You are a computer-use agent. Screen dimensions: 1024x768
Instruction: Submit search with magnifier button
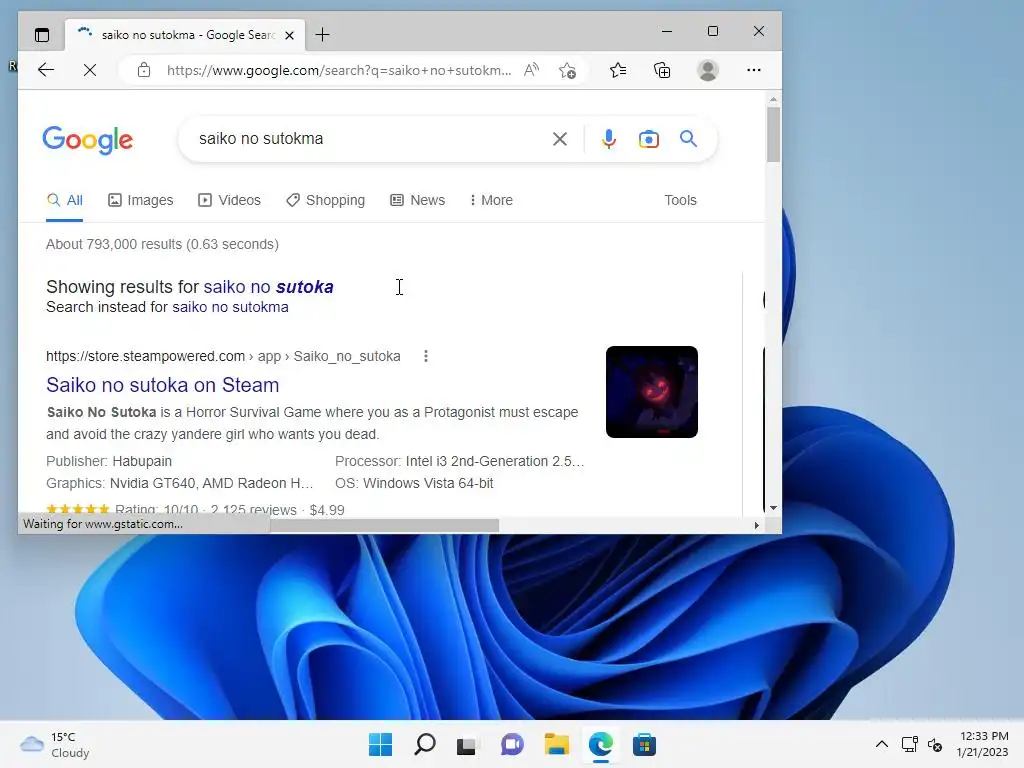pos(688,138)
